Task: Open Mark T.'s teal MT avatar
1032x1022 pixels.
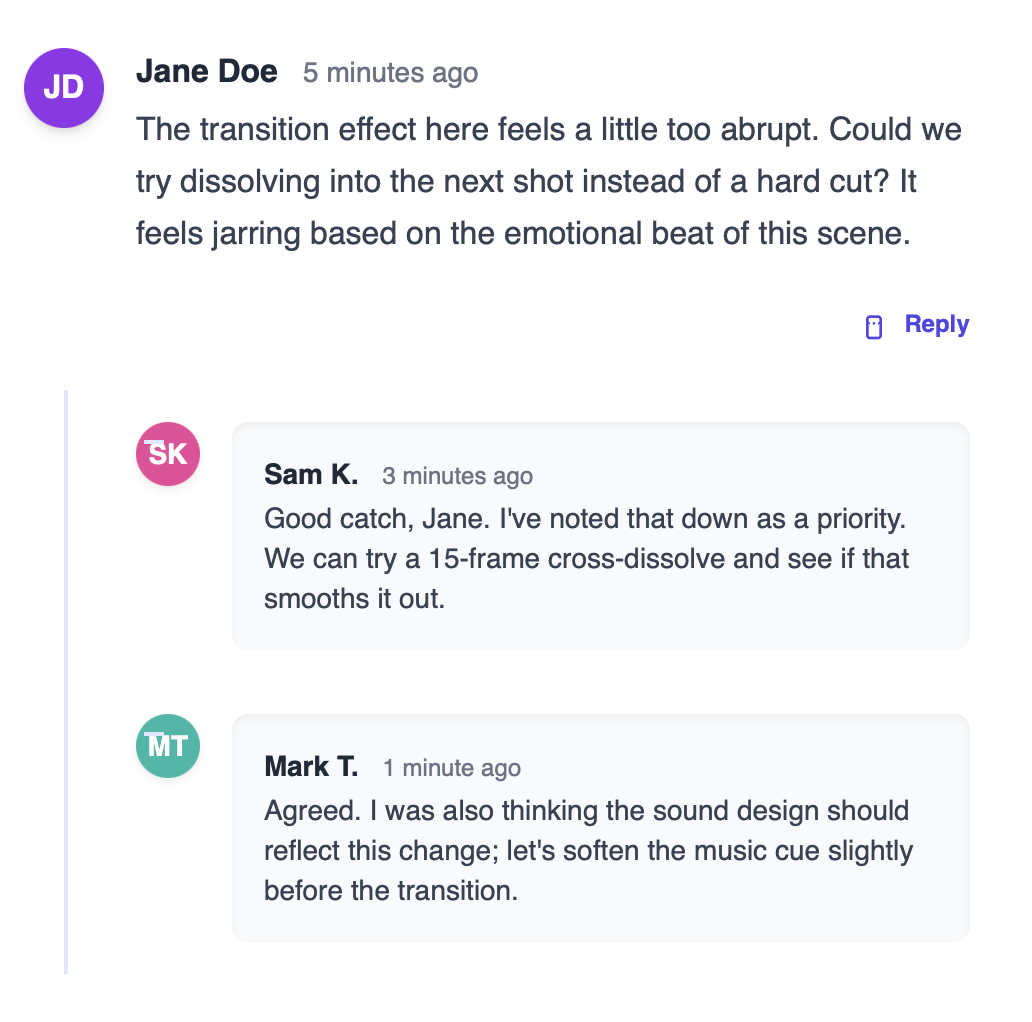Action: click(168, 746)
